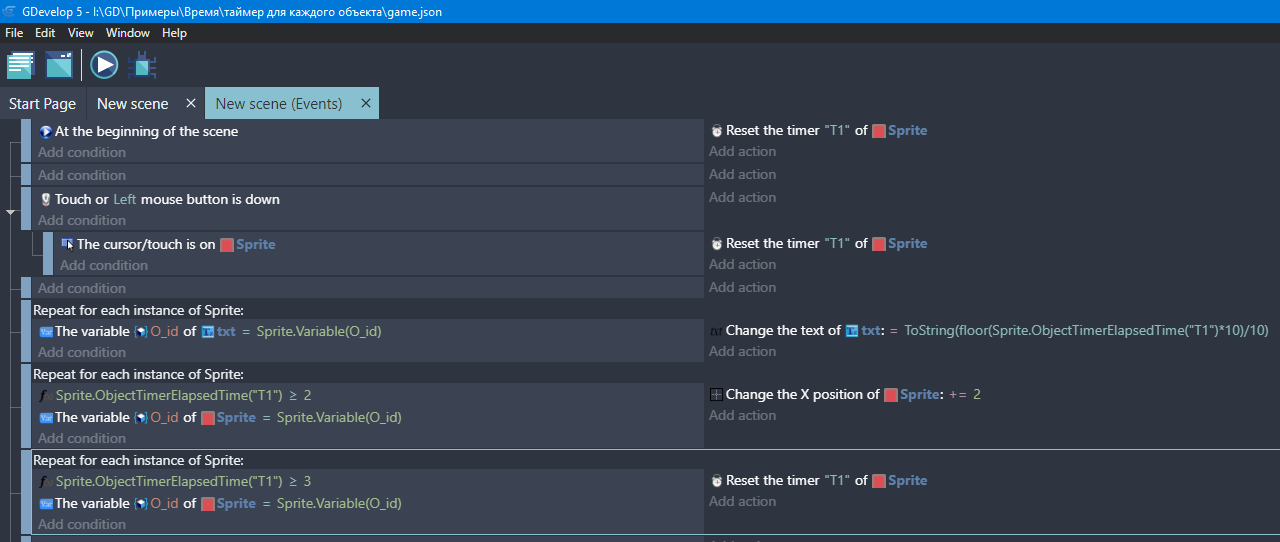This screenshot has height=542, width=1280.
Task: Collapse the mouse button event's sub-events triangle
Action: [11, 212]
